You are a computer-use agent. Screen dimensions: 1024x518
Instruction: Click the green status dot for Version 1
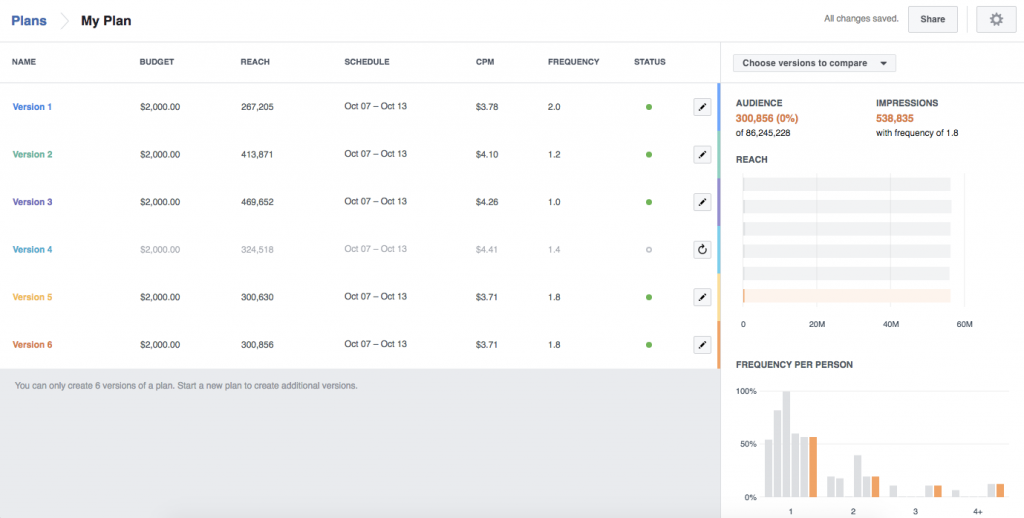(x=649, y=107)
